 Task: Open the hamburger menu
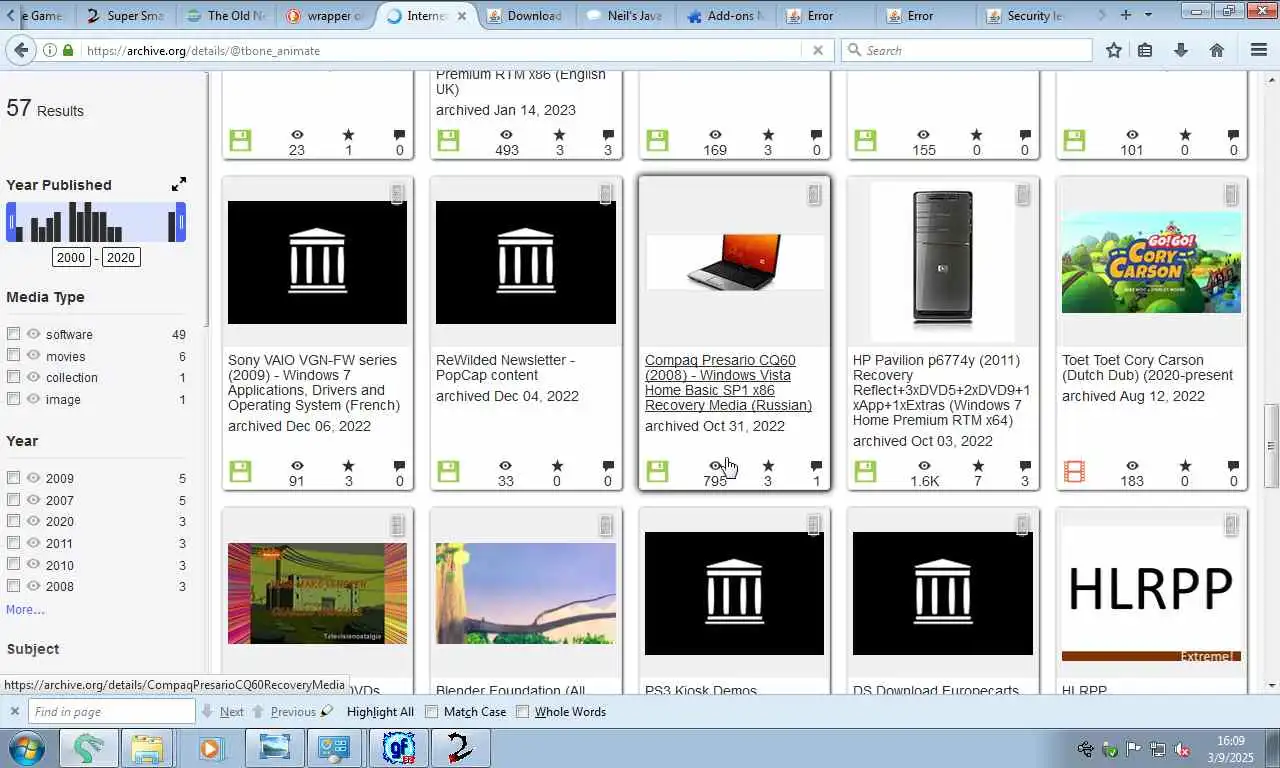(1259, 50)
